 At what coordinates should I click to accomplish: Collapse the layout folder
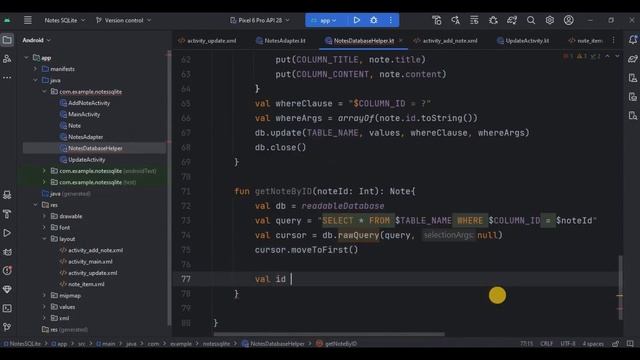point(44,239)
